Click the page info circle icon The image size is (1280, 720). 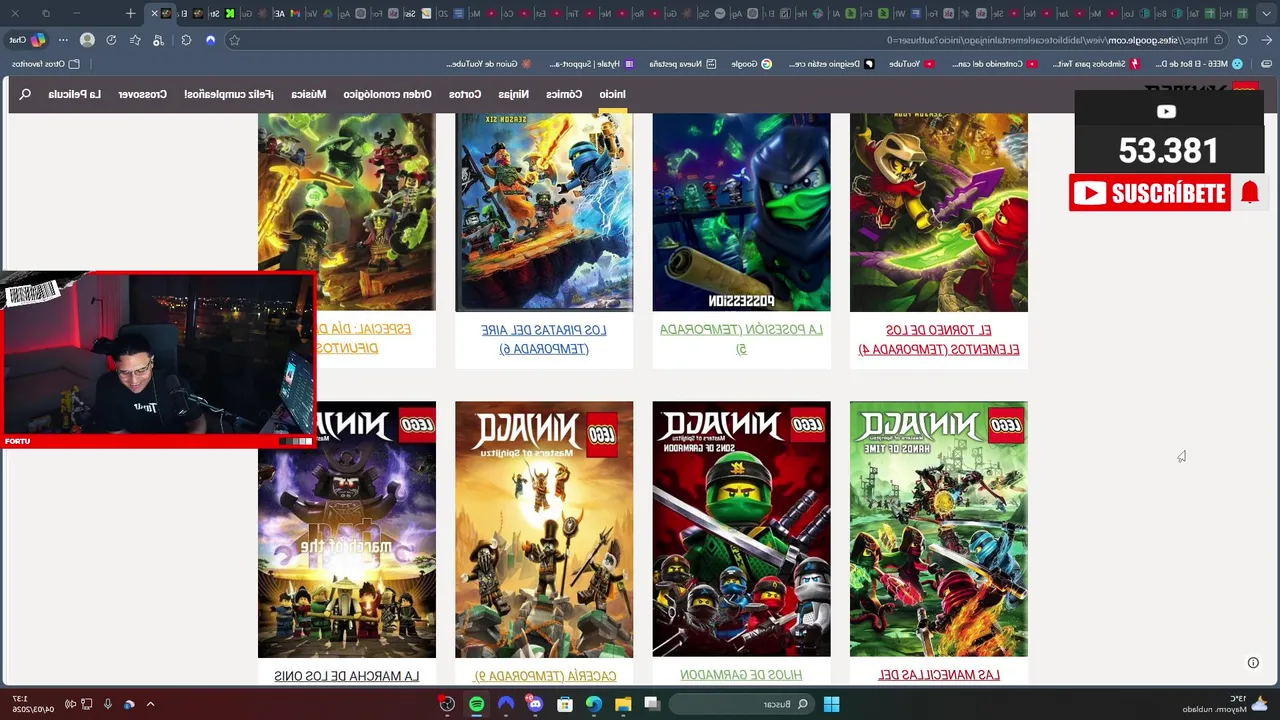tap(1253, 662)
